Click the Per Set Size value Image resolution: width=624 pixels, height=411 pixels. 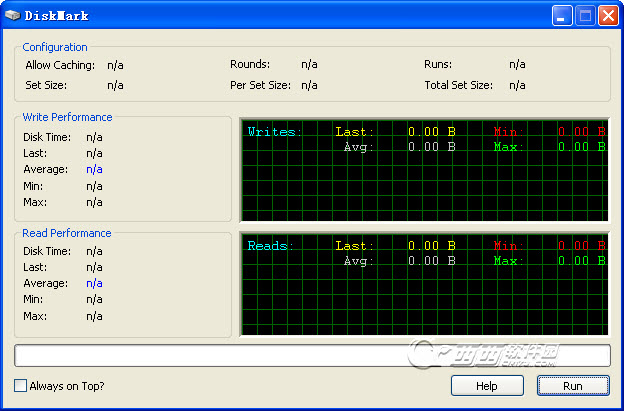coord(309,86)
